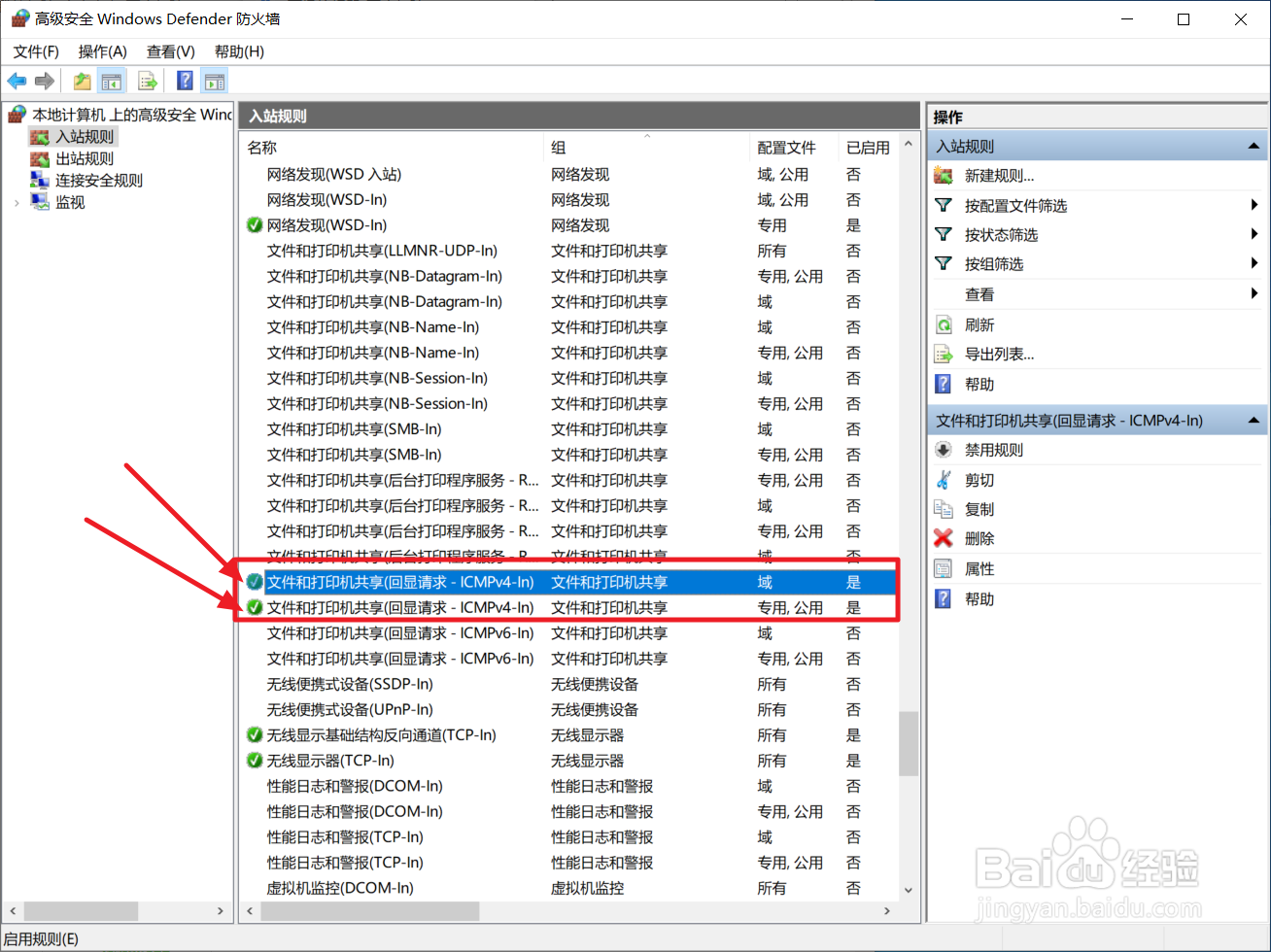The height and width of the screenshot is (952, 1271).
Task: Collapse the 入站规则 section in Actions pane
Action: 1254,146
